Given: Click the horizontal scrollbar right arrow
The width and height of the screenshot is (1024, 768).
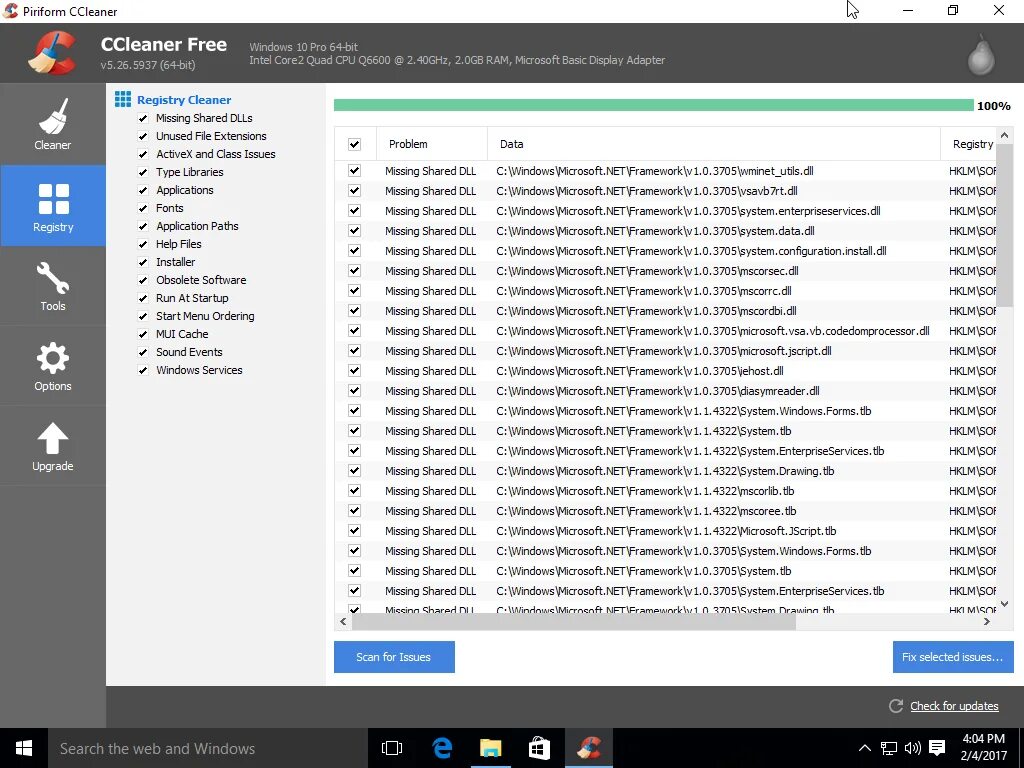Looking at the screenshot, I should coord(987,622).
